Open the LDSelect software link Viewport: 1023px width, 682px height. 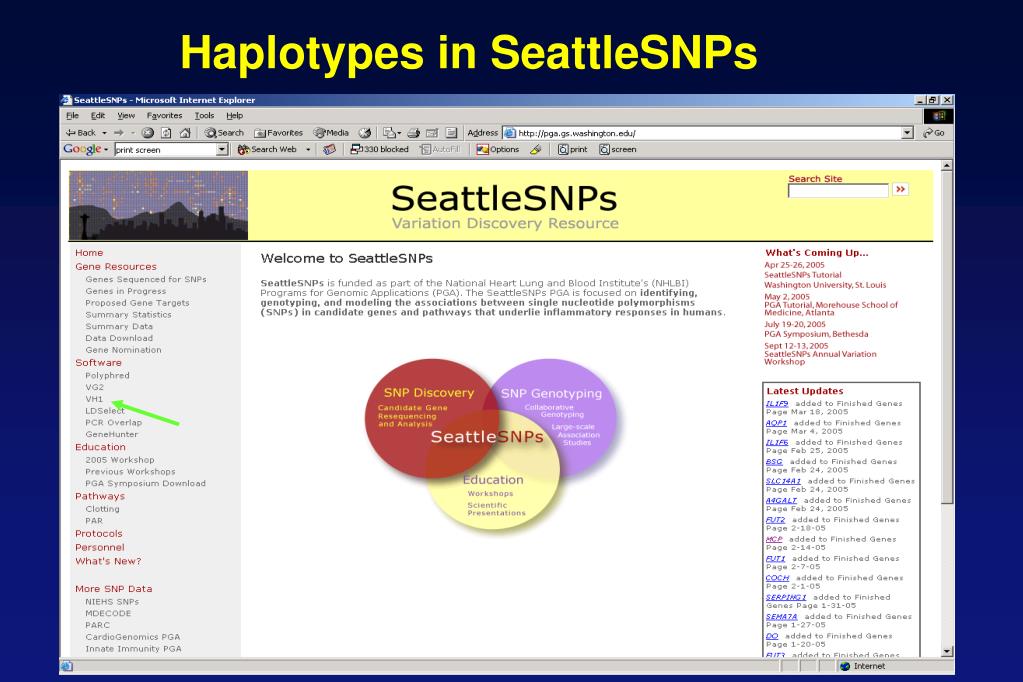pos(104,411)
